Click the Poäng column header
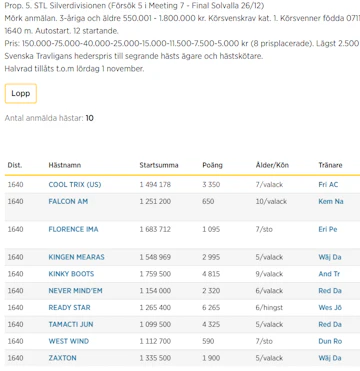 coord(212,165)
